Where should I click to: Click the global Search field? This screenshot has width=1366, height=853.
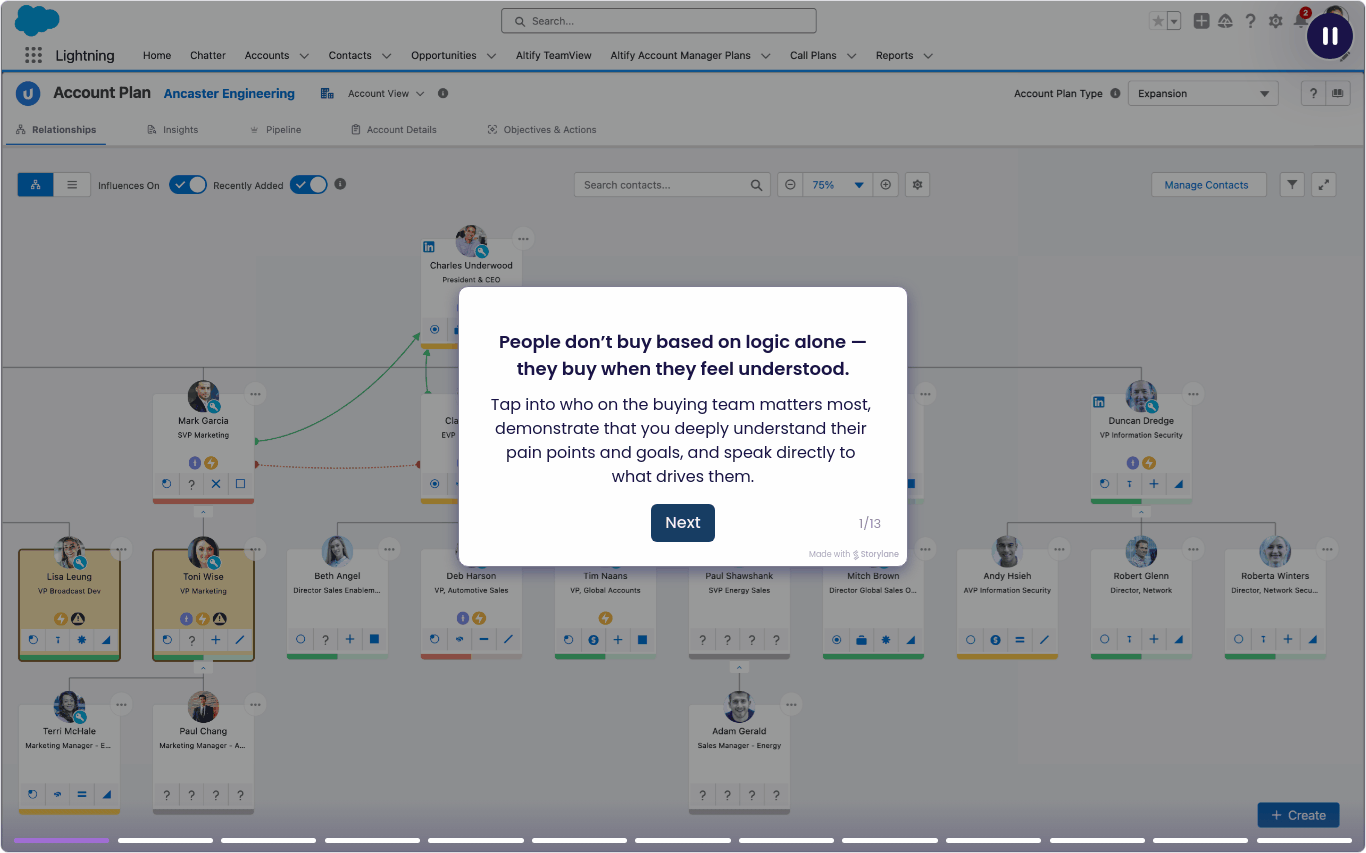(x=658, y=21)
